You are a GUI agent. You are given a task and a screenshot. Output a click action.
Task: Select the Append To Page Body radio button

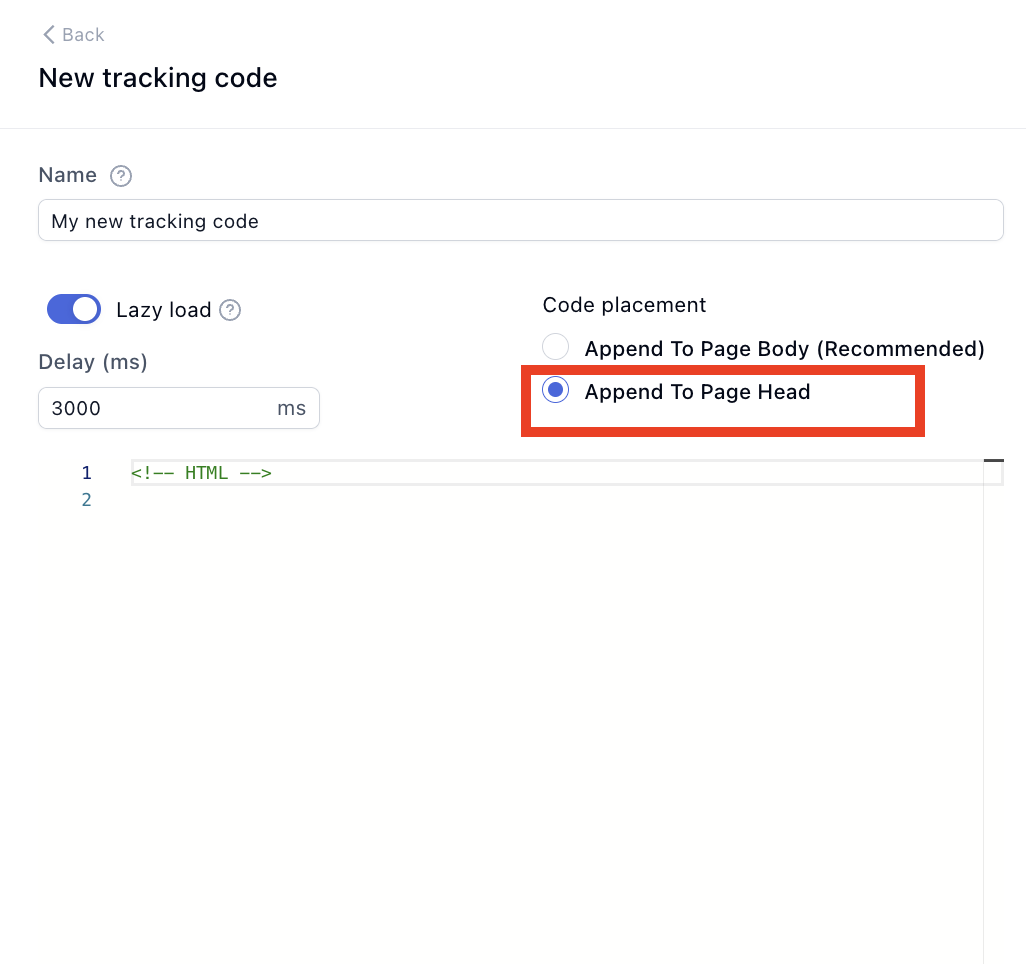[x=555, y=348]
